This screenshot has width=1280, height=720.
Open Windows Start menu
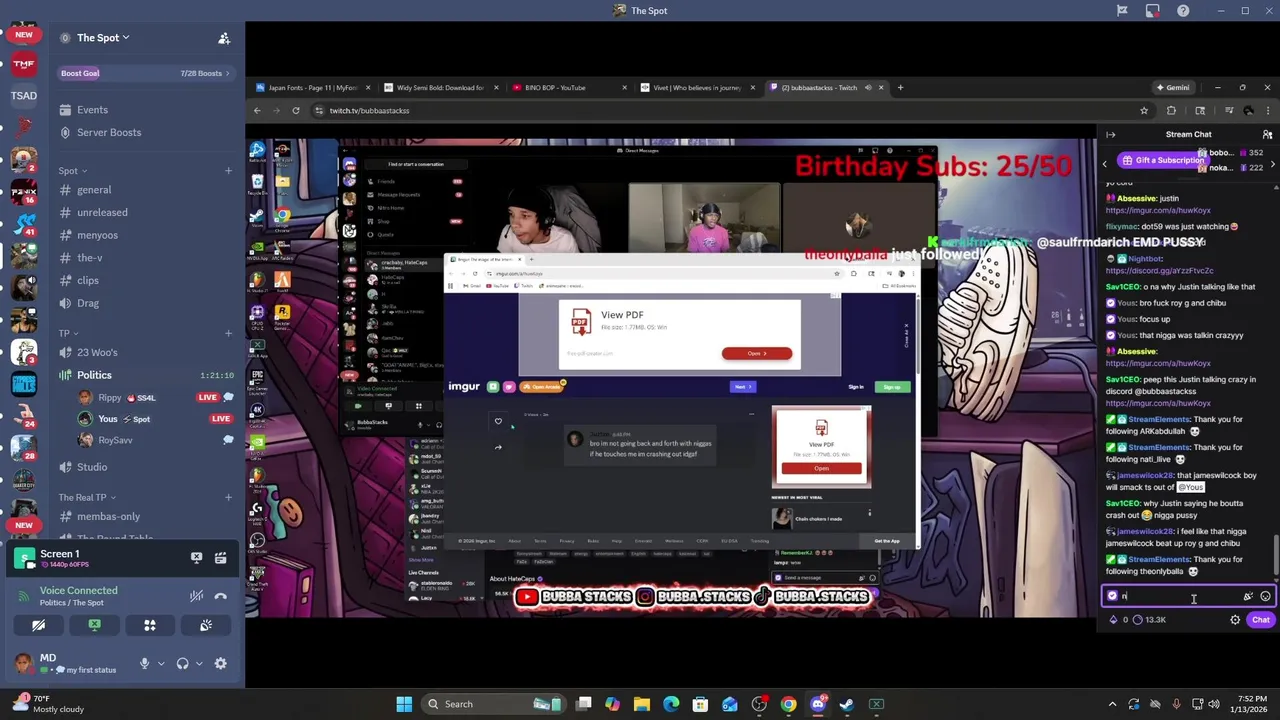pos(404,704)
